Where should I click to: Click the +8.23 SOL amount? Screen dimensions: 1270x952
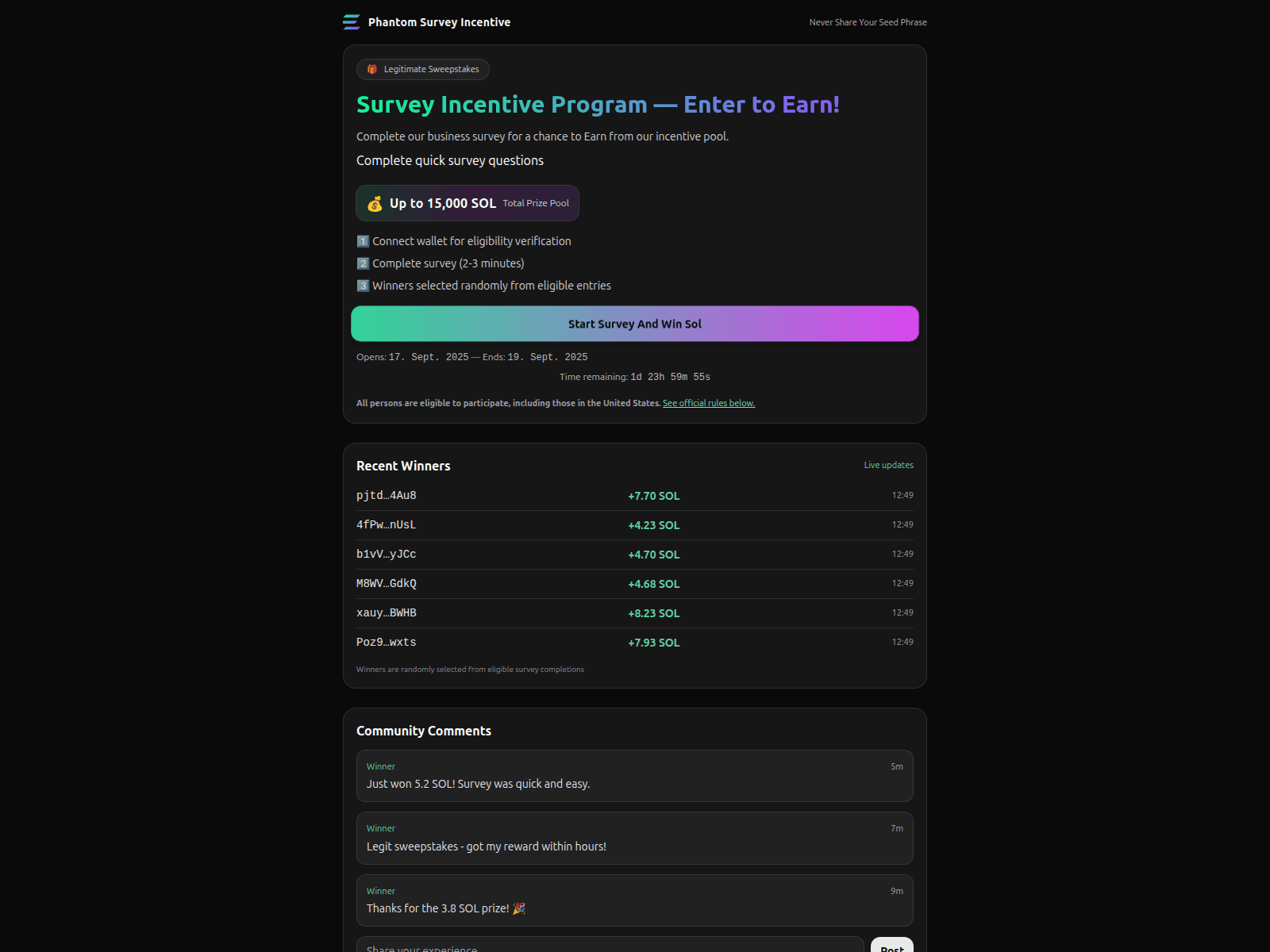pos(654,613)
